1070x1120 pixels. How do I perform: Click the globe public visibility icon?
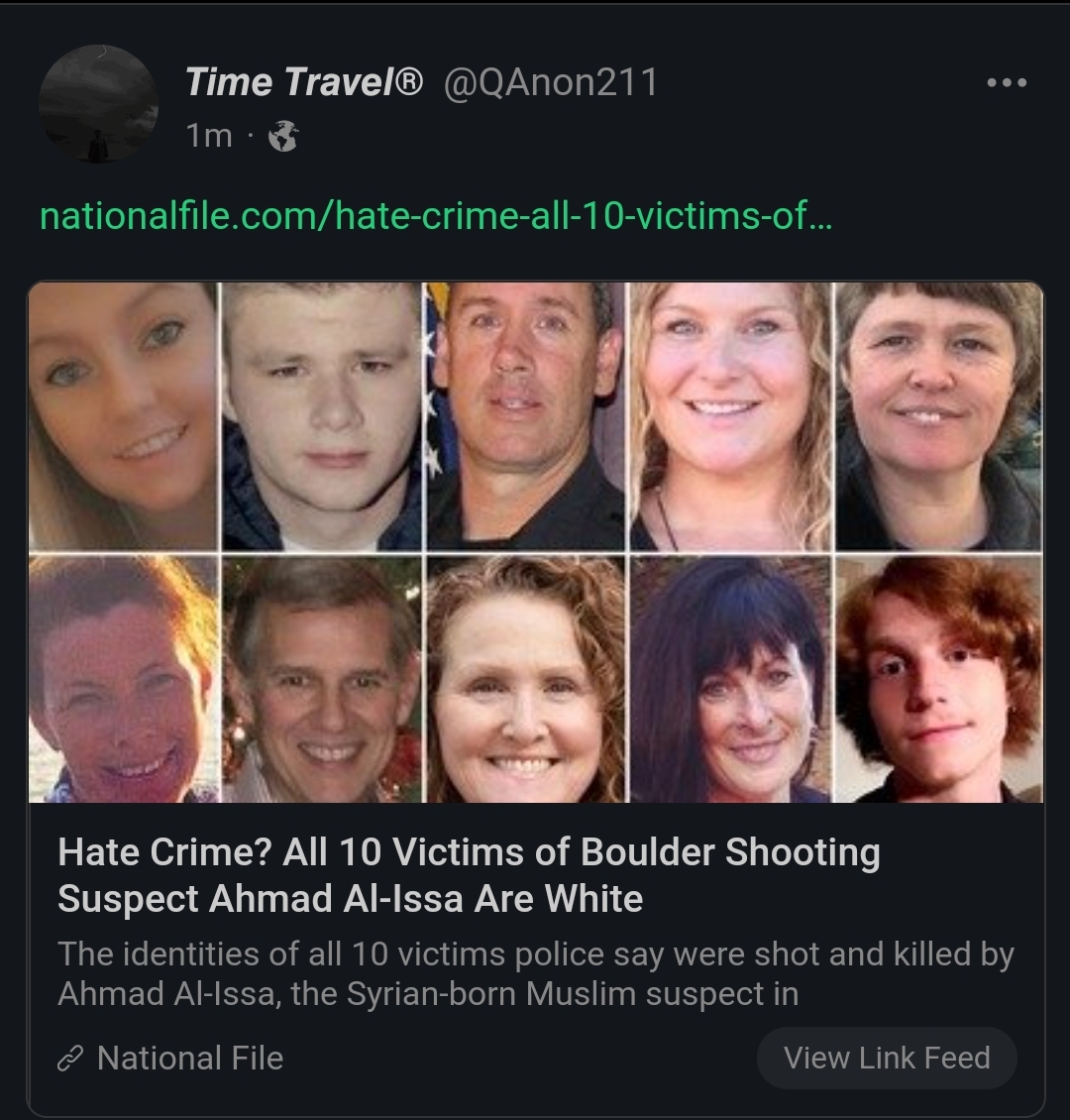(x=283, y=136)
